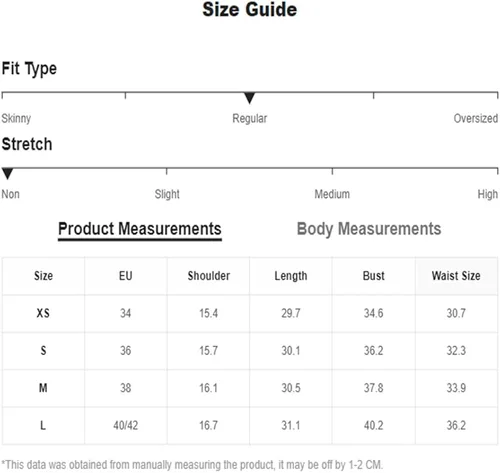Image resolution: width=500 pixels, height=473 pixels.
Task: Click the Oversized fit label
Action: pos(476,118)
